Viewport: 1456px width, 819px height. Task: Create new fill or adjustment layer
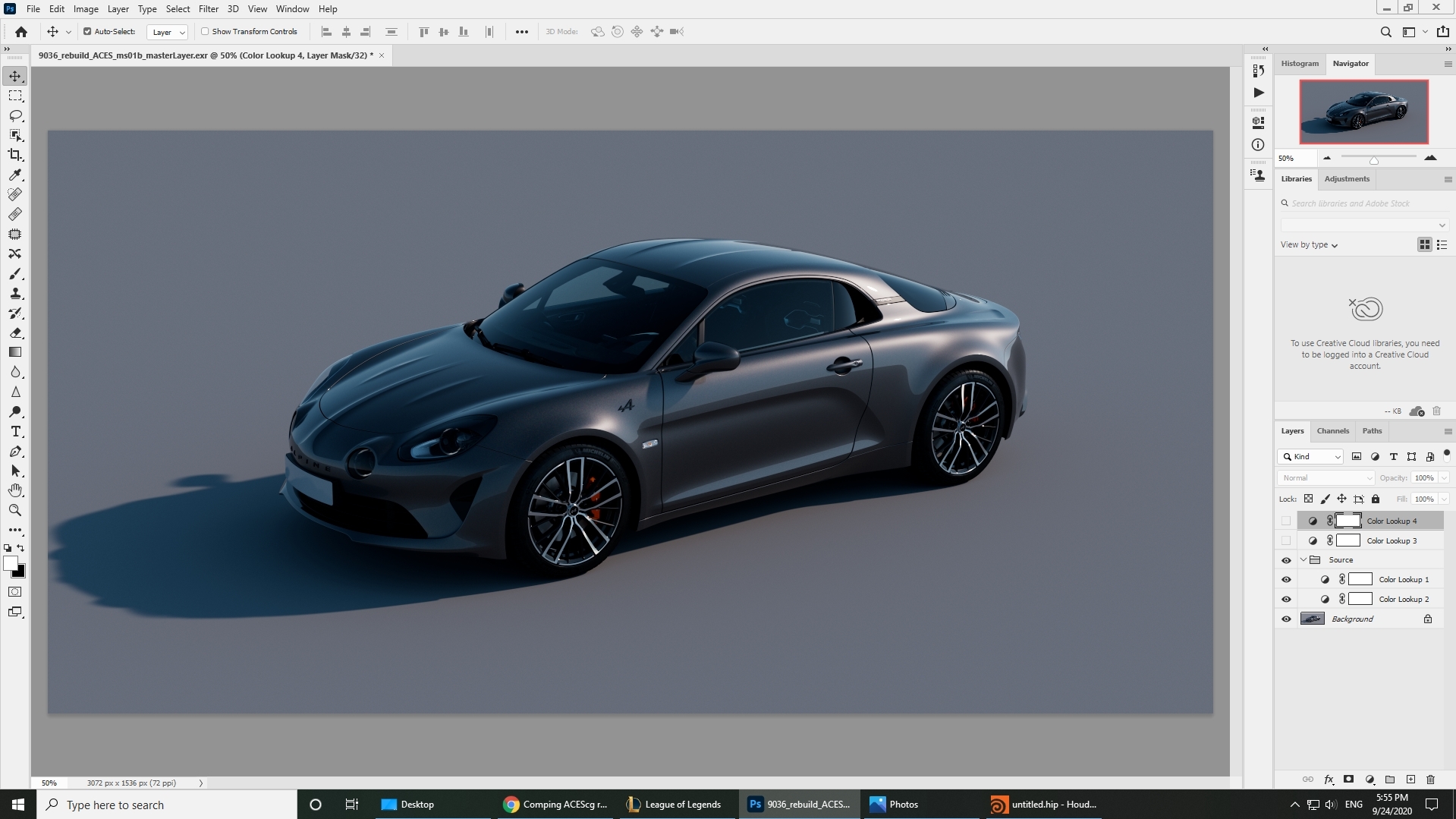click(x=1370, y=780)
